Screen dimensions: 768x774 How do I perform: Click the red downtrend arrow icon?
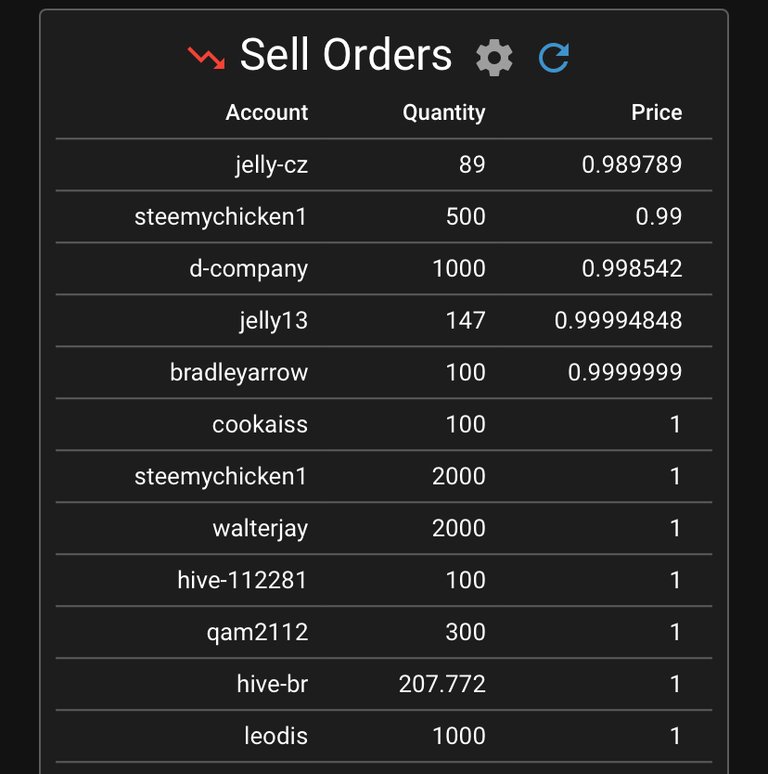[206, 58]
